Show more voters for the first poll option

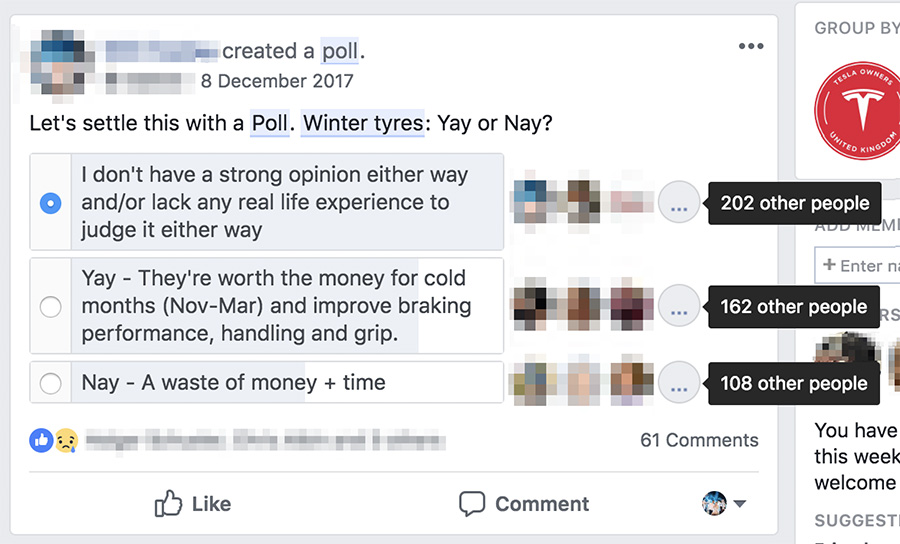point(679,203)
